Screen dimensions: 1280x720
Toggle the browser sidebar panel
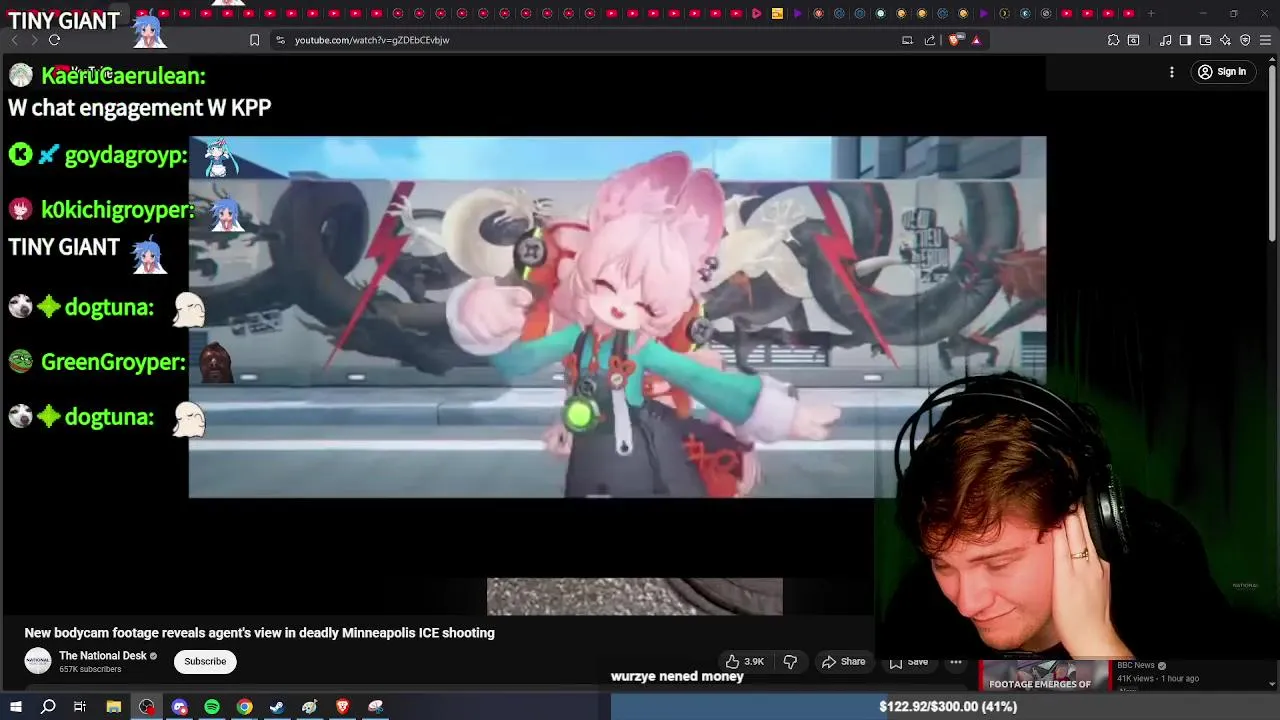click(x=1185, y=40)
